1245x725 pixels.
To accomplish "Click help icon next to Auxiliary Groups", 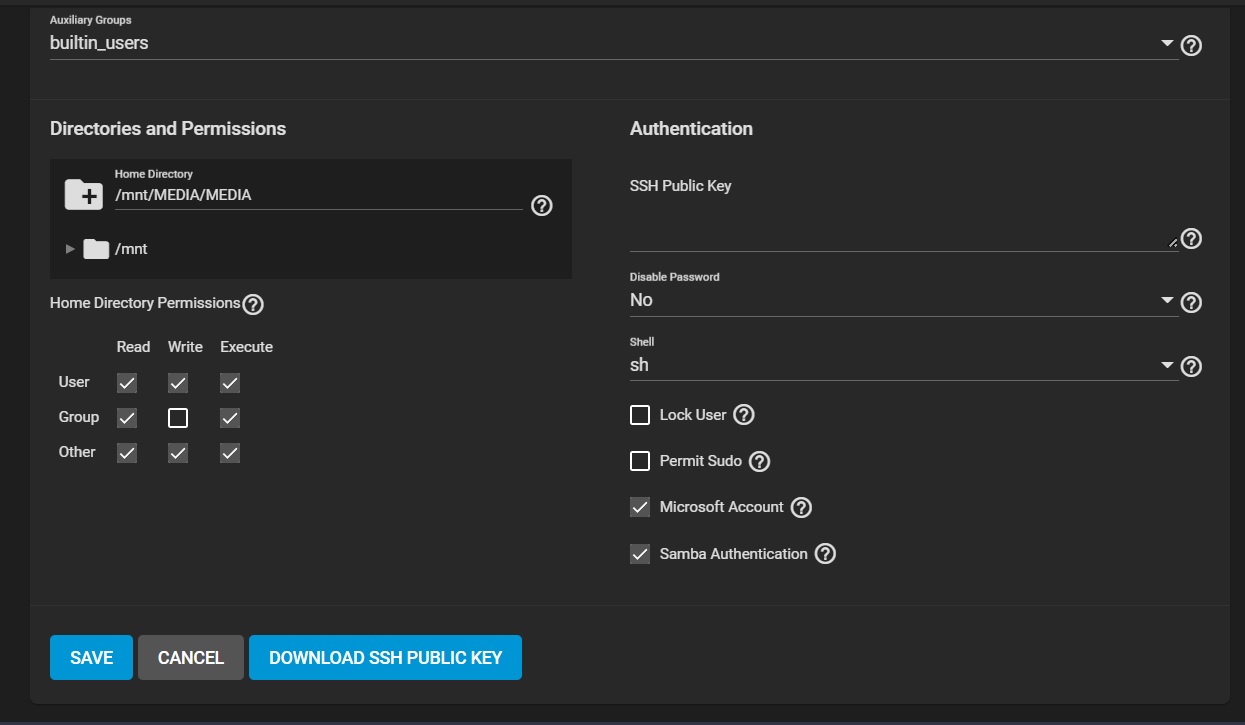I will coord(1191,45).
